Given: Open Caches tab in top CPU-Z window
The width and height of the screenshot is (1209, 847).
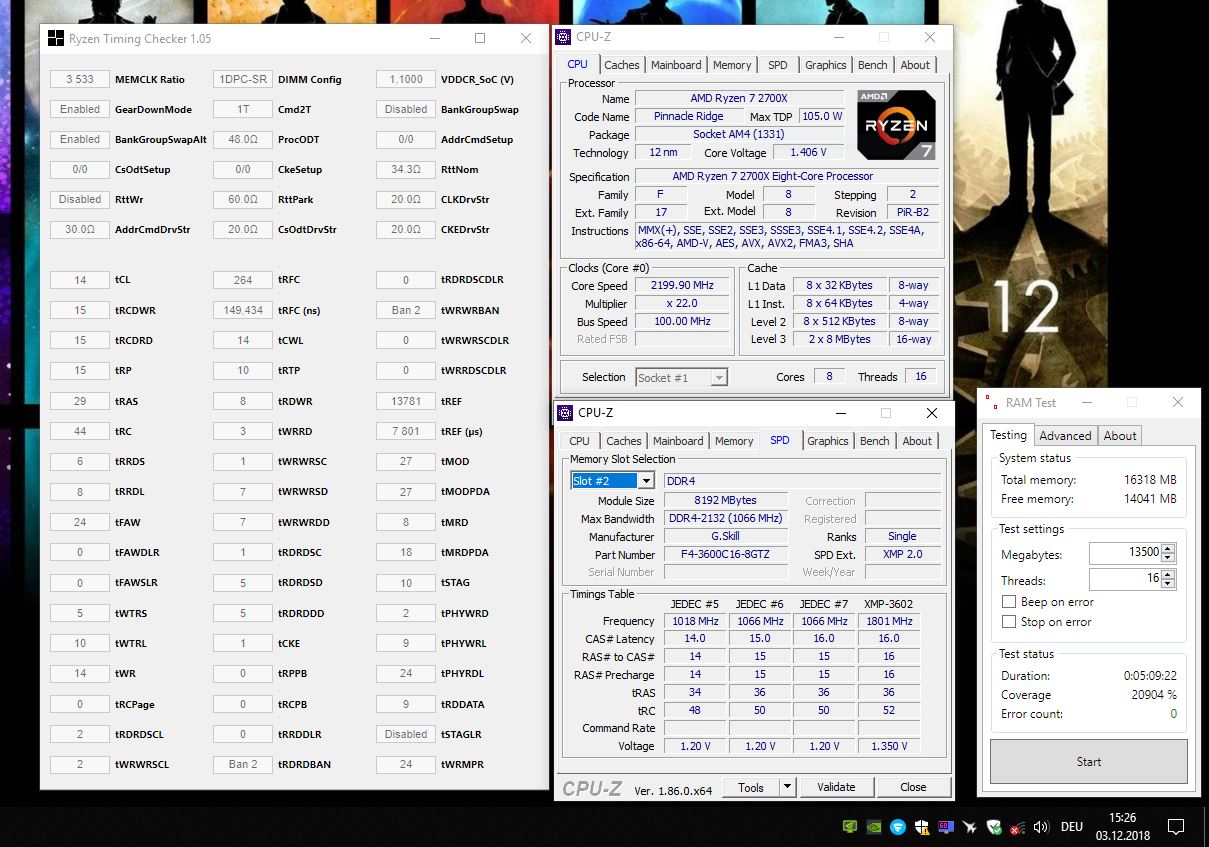Looking at the screenshot, I should pyautogui.click(x=622, y=65).
